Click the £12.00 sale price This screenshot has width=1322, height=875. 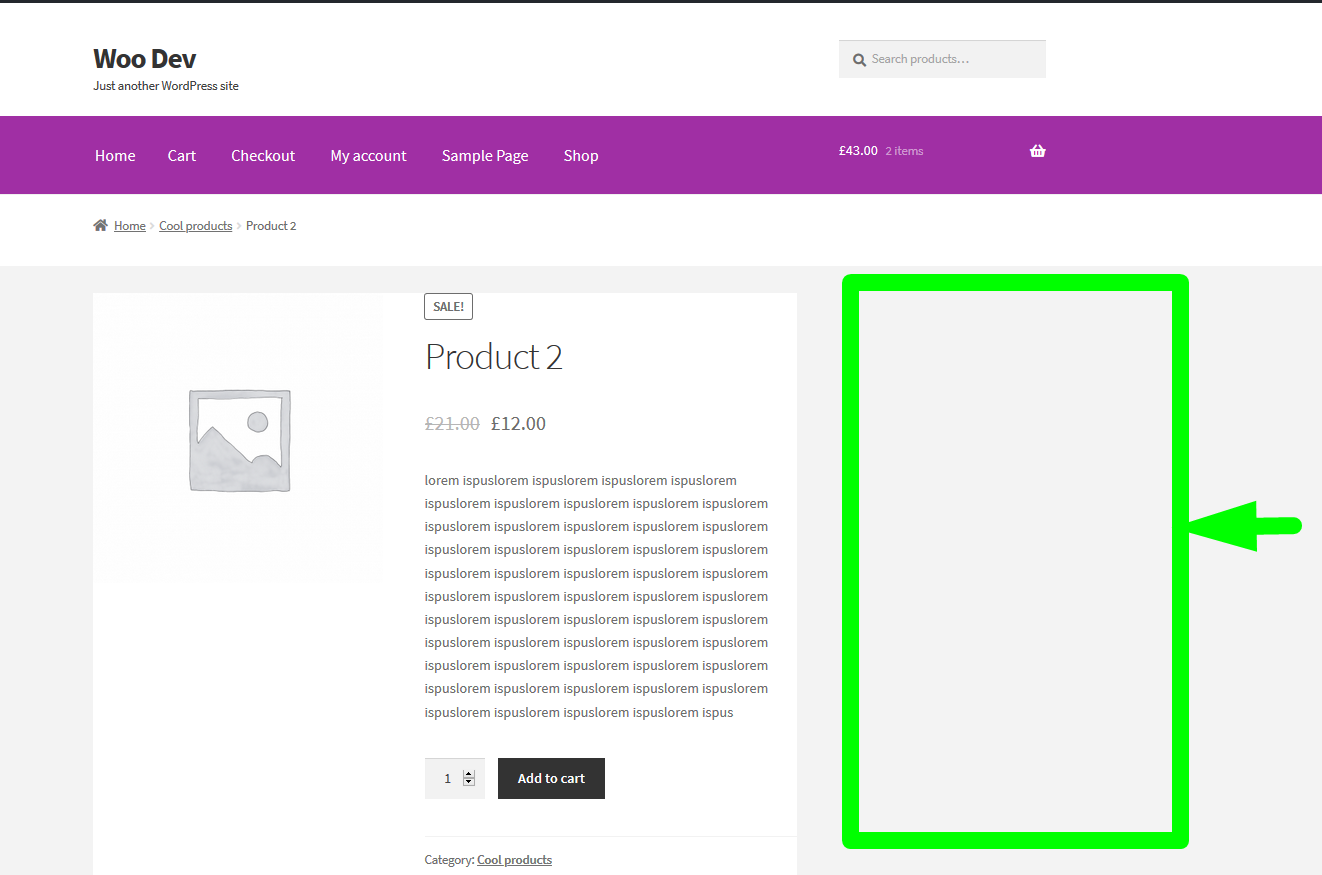pos(518,424)
